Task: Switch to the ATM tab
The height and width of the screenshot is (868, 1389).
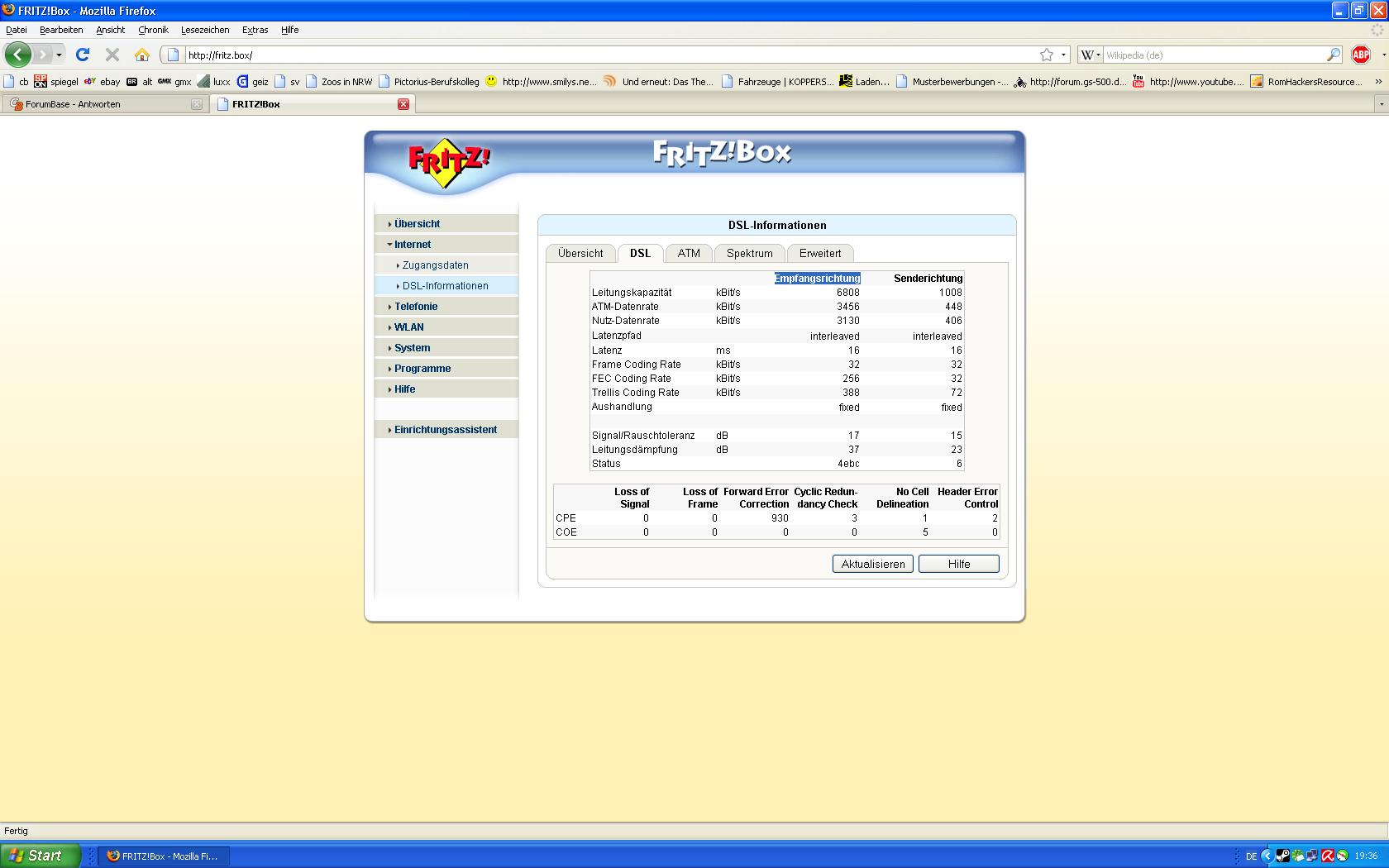Action: point(689,253)
